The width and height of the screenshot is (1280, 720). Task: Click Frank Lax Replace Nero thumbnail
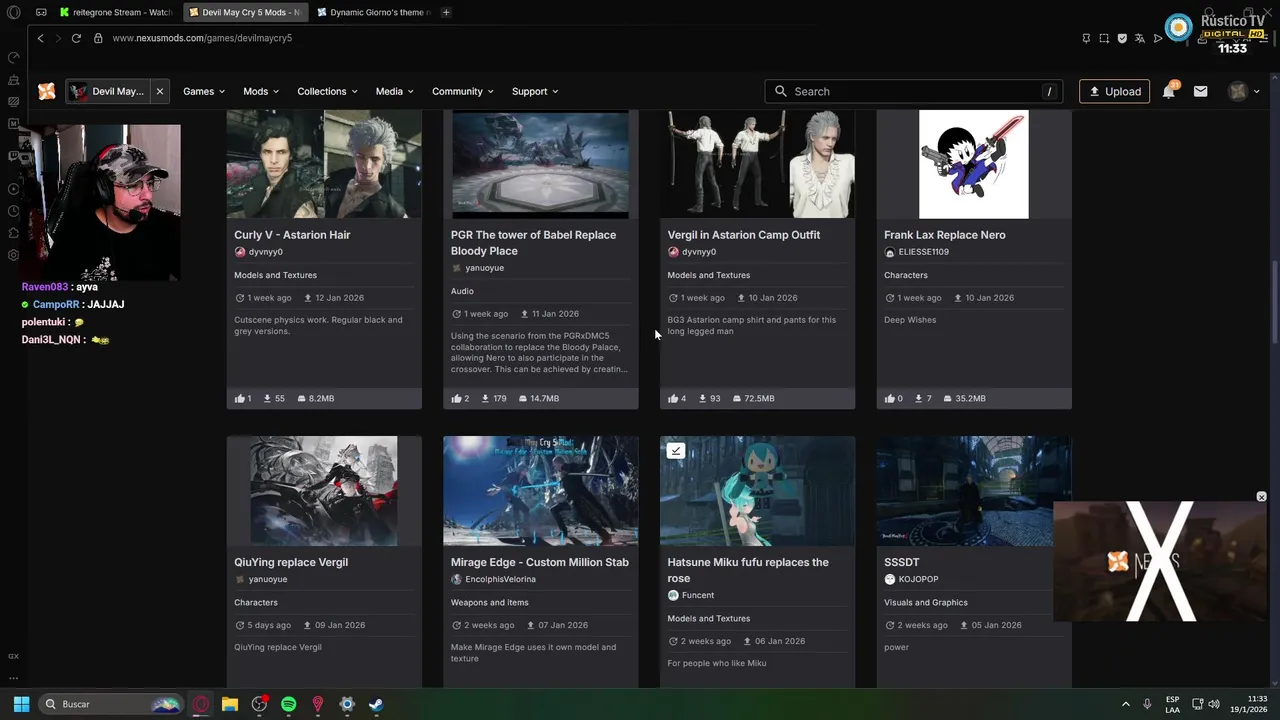click(974, 164)
